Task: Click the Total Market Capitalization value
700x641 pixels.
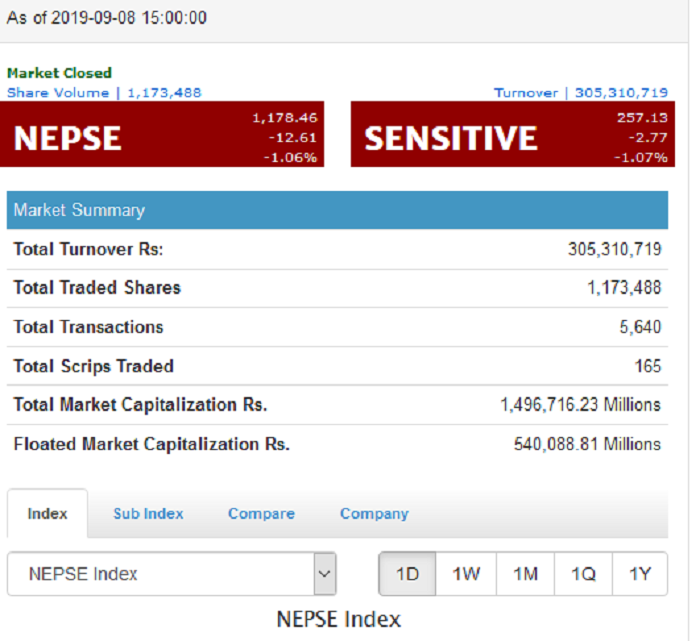Action: pyautogui.click(x=580, y=405)
